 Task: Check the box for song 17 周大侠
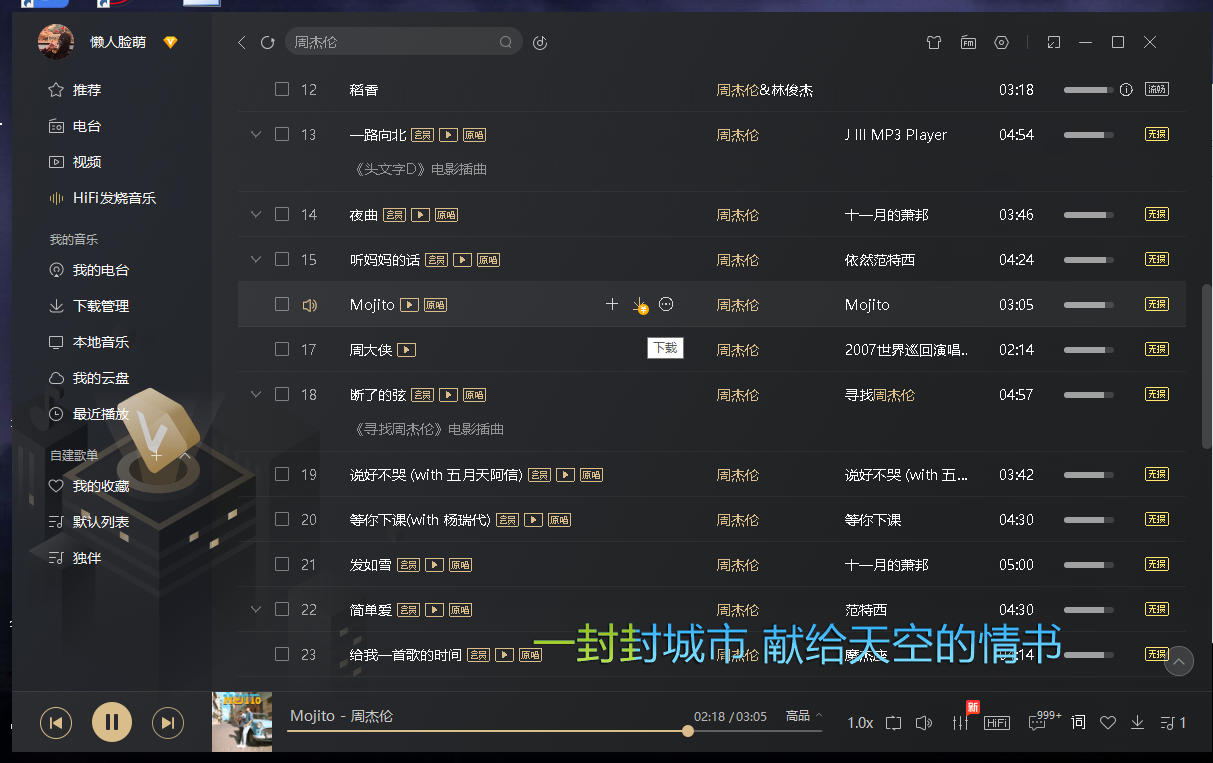282,349
